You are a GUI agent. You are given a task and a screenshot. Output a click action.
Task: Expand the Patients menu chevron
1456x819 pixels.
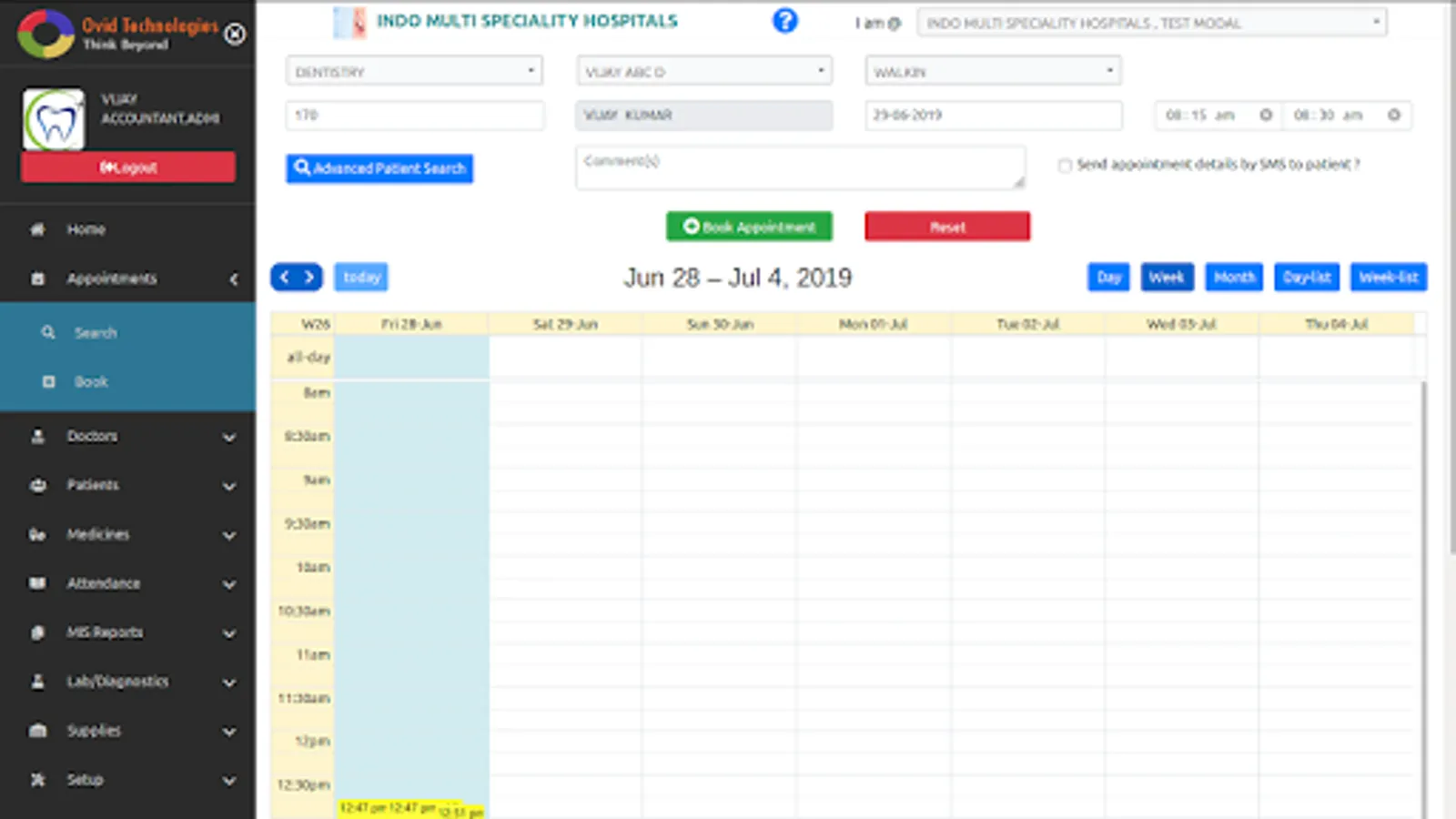pyautogui.click(x=229, y=487)
